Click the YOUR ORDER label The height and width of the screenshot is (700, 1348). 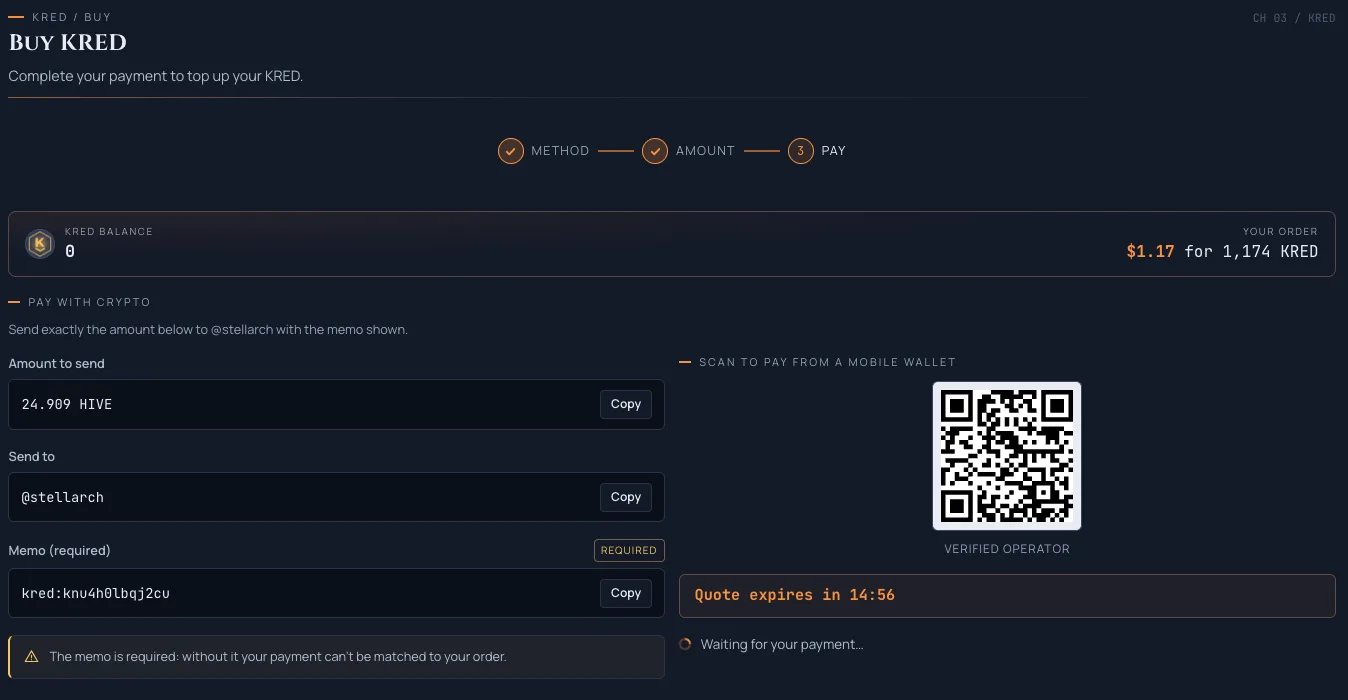coord(1280,231)
